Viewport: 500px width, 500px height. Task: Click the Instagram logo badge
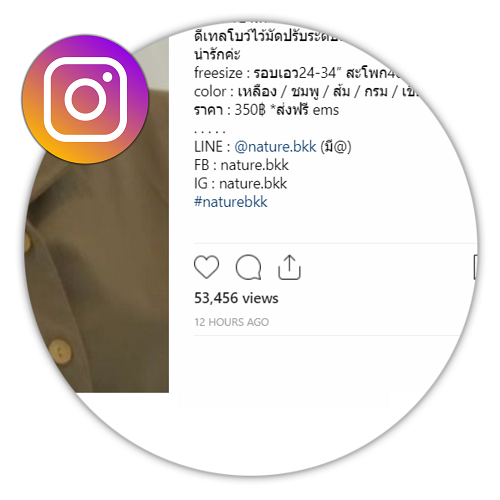(x=85, y=99)
